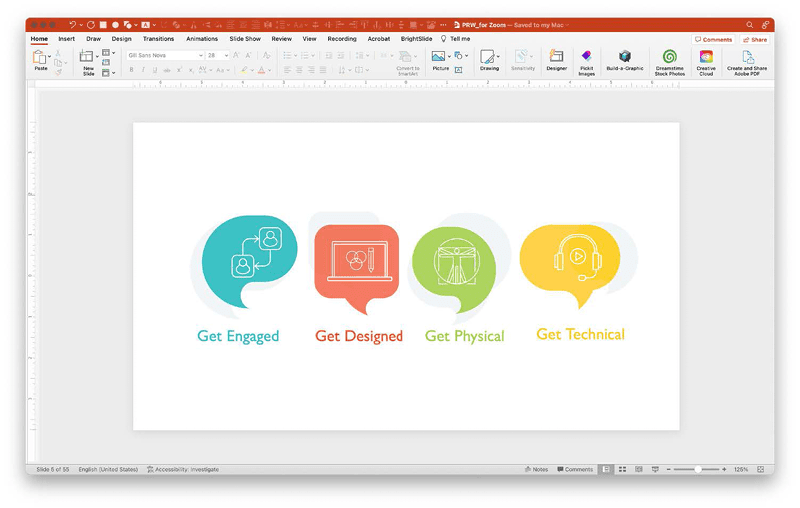This screenshot has height=508, width=800.
Task: Click the people sharing icon in title bar
Action: (x=765, y=24)
